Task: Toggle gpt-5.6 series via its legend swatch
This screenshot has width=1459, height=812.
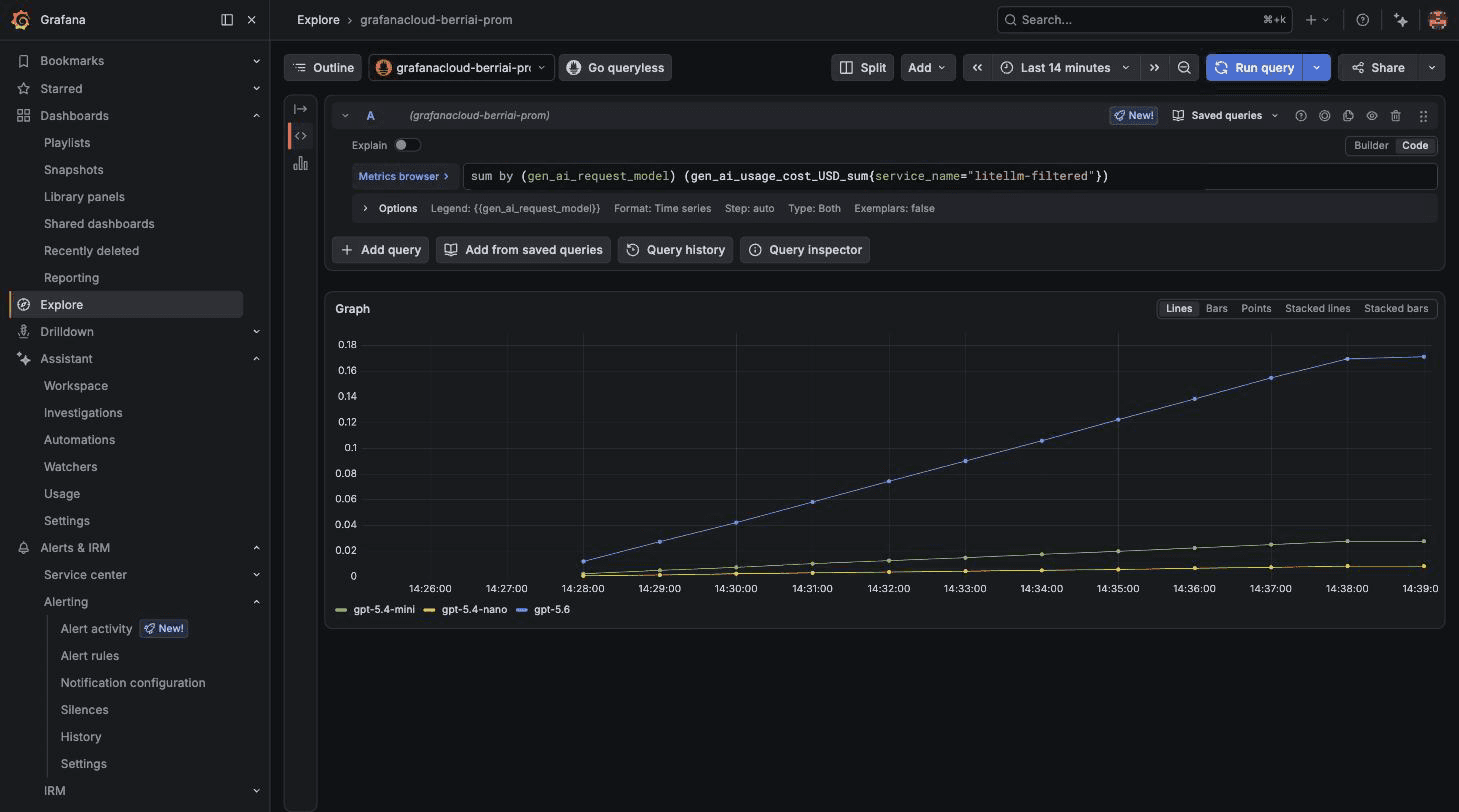Action: 522,610
